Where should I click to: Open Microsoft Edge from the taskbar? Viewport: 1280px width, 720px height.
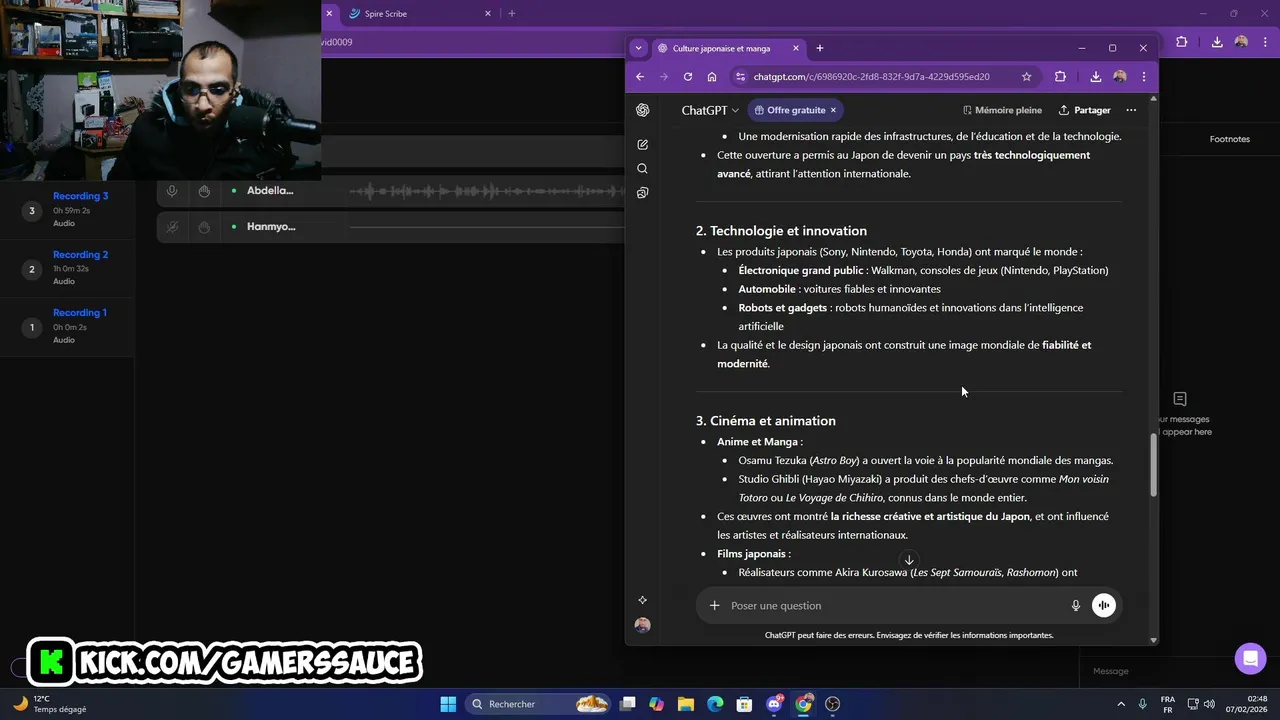pos(715,704)
